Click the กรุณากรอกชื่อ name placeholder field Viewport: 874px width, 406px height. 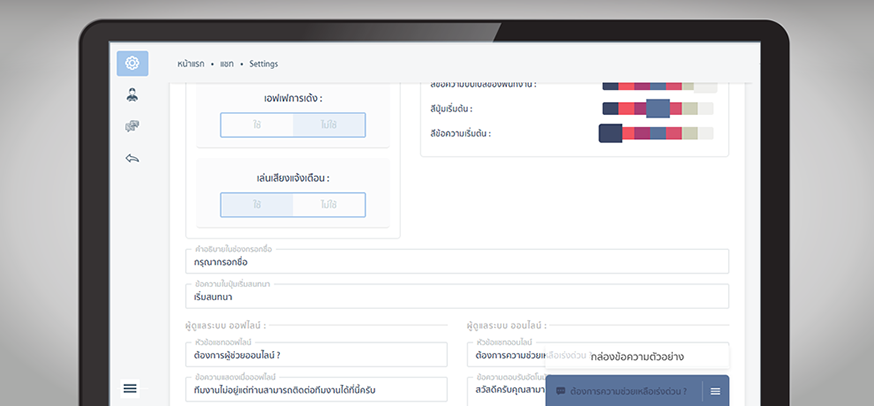[457, 262]
